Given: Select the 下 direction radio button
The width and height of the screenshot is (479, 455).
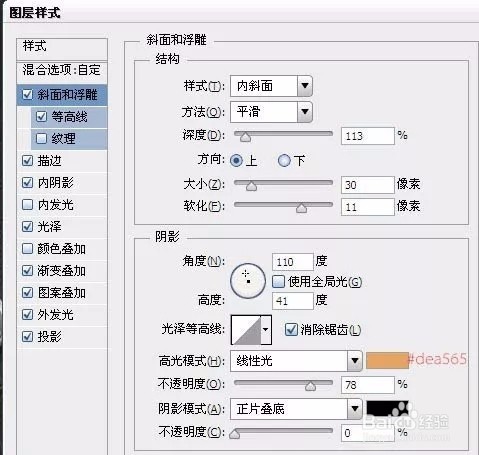Looking at the screenshot, I should pos(284,161).
